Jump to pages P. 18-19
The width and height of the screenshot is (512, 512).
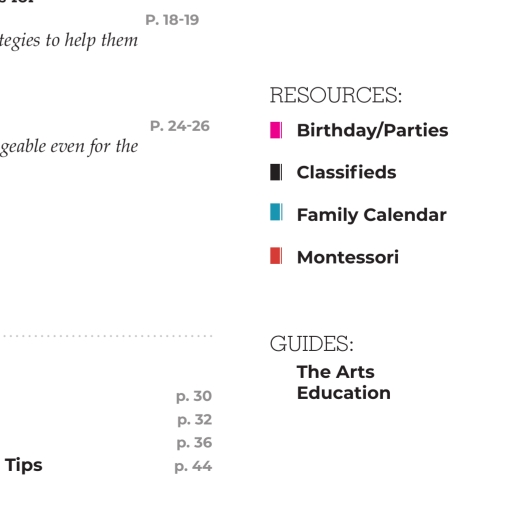172,20
